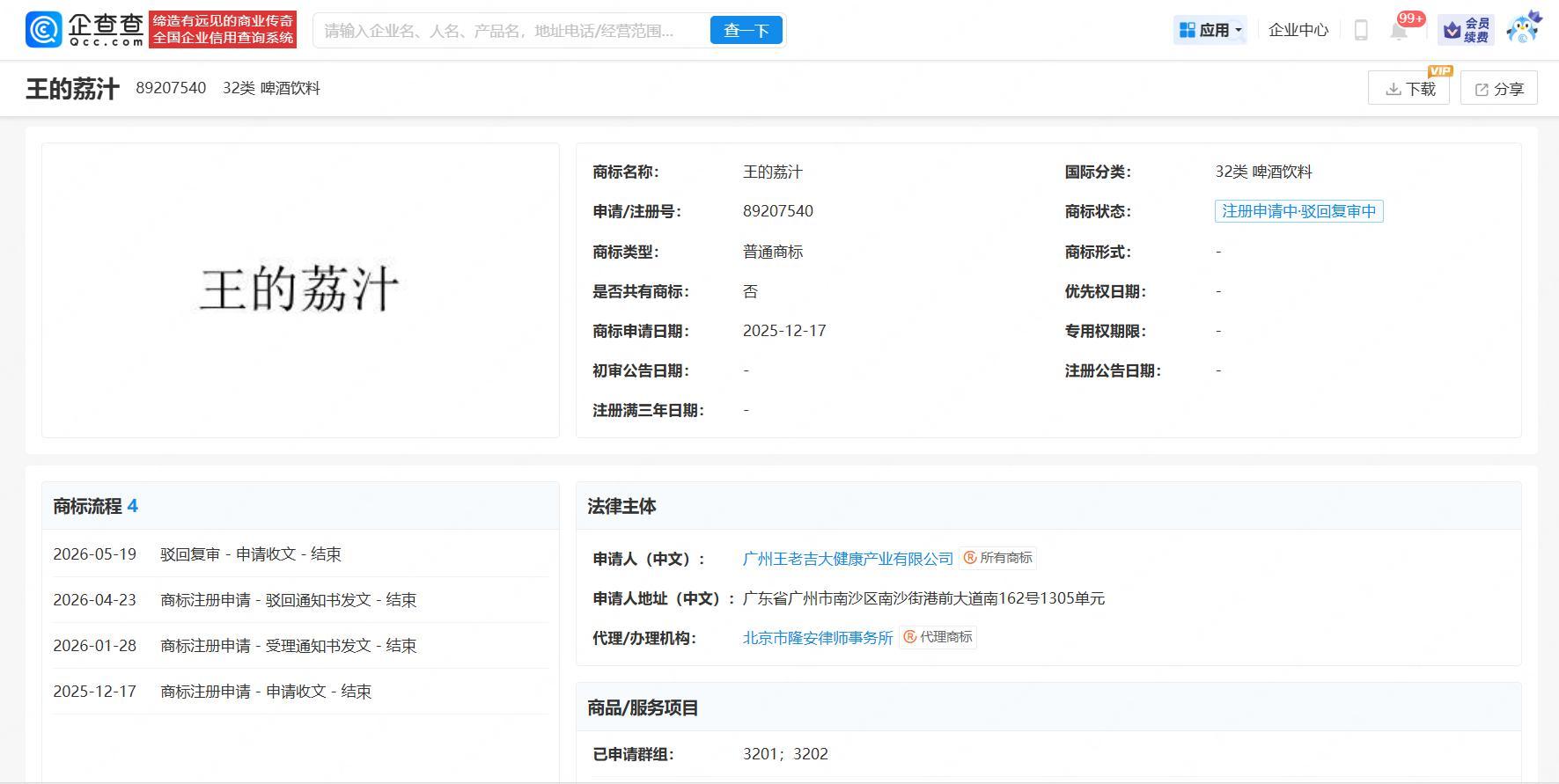Image resolution: width=1559 pixels, height=784 pixels.
Task: Select the 2026-04-23 驳回通知书发文 process row
Action: pos(300,600)
